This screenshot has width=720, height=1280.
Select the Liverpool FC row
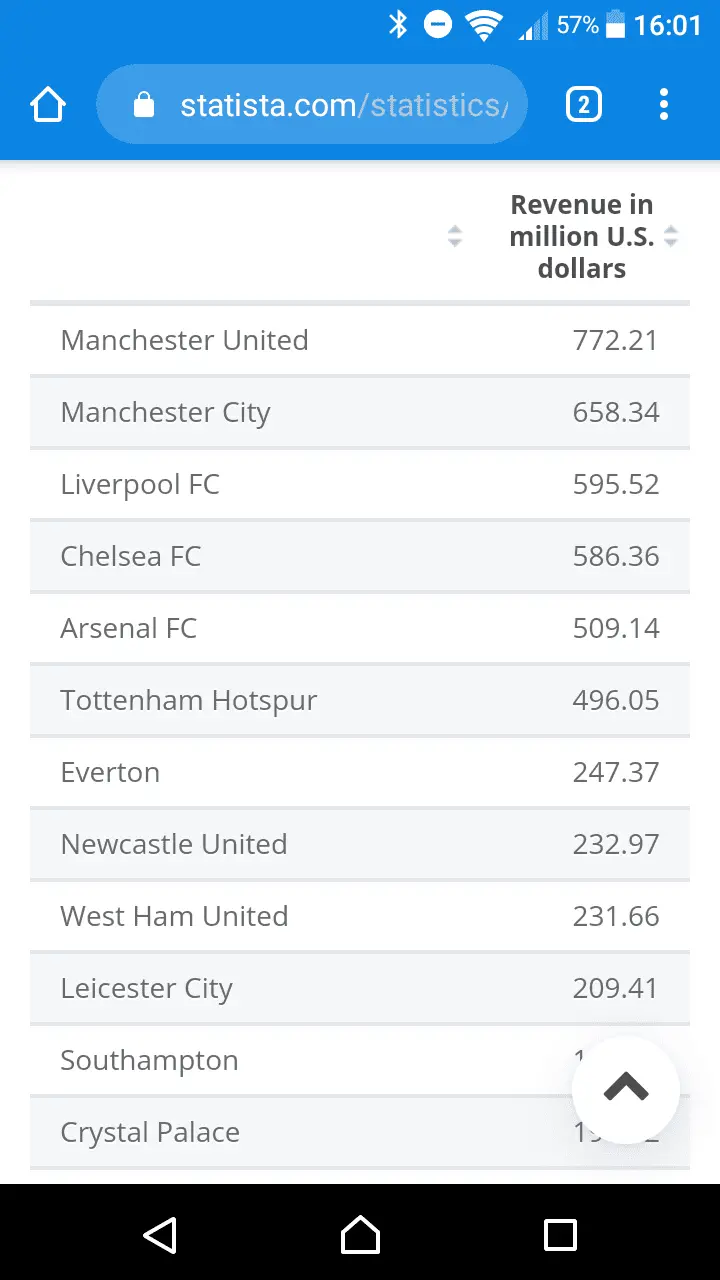coord(360,485)
